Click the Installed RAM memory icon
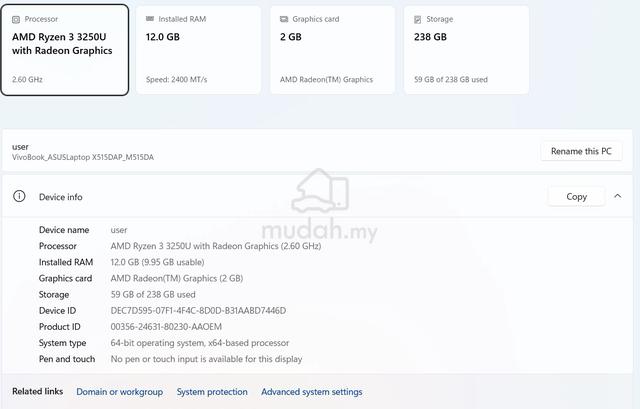Screen dimensions: 640x409 click(150, 19)
